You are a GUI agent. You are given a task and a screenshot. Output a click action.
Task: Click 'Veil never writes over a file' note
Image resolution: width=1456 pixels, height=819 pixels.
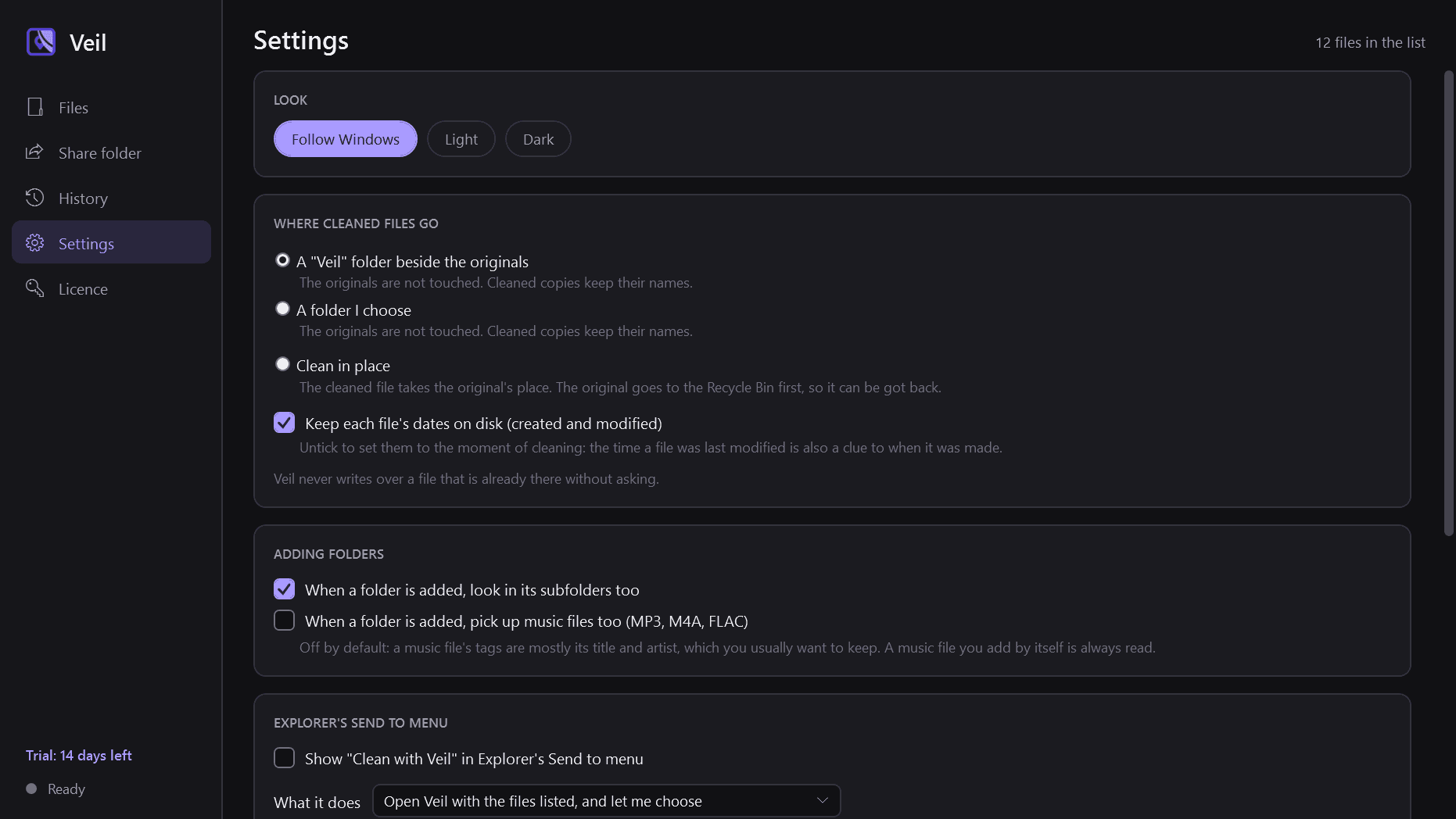click(466, 479)
